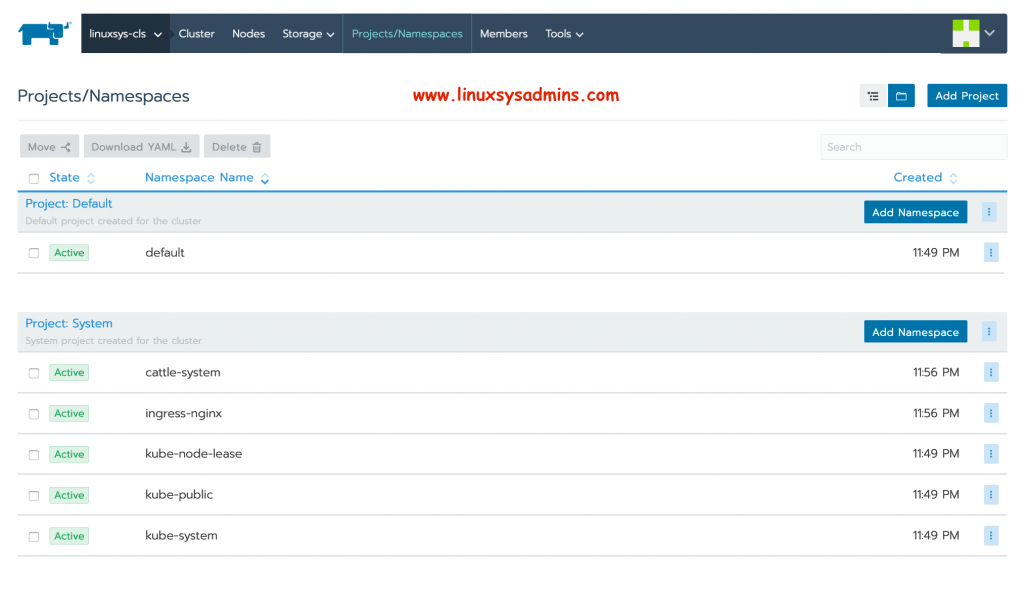Switch to flat list view icon
1024x594 pixels.
[873, 96]
